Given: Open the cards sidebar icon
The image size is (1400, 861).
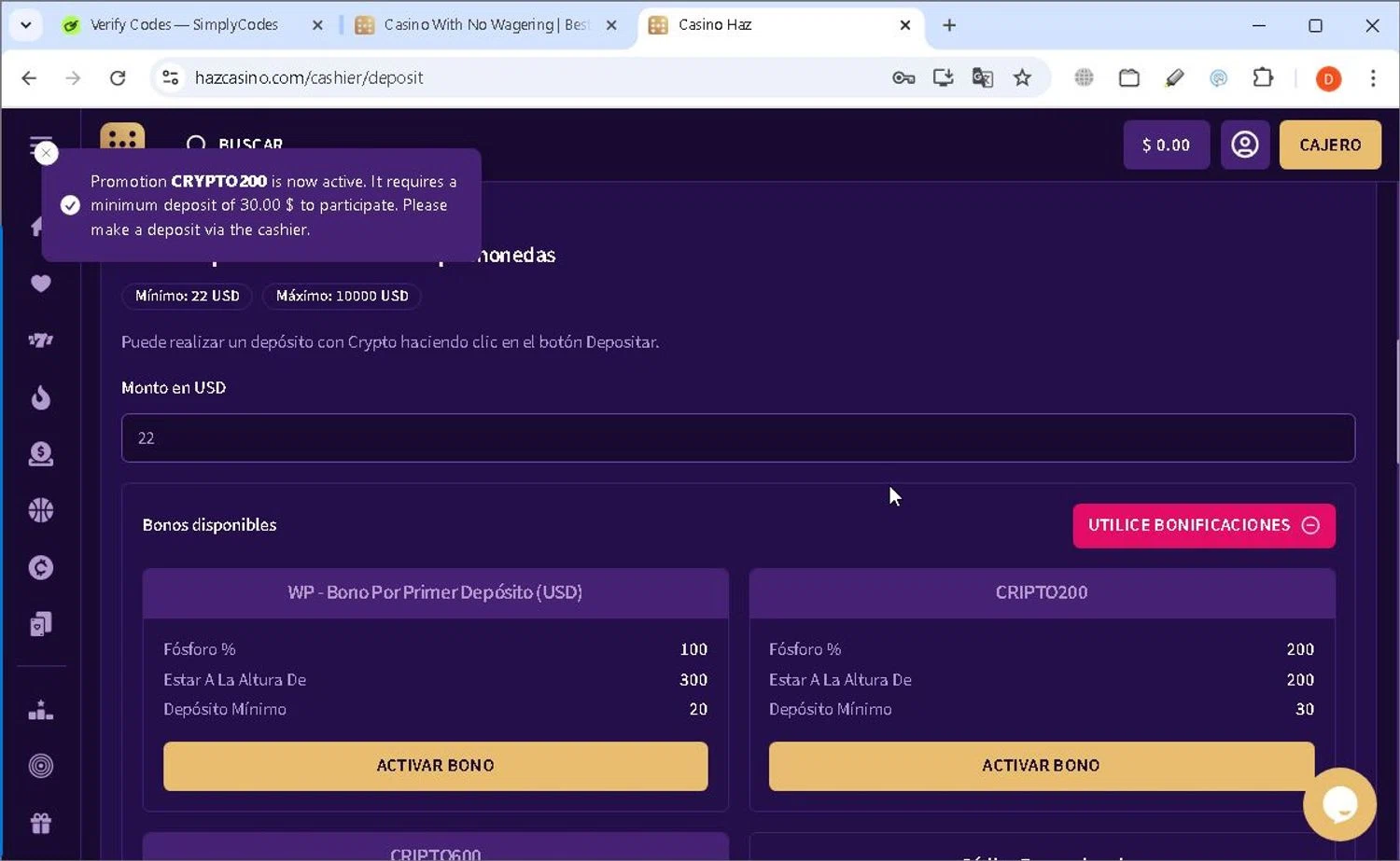Looking at the screenshot, I should 40,624.
